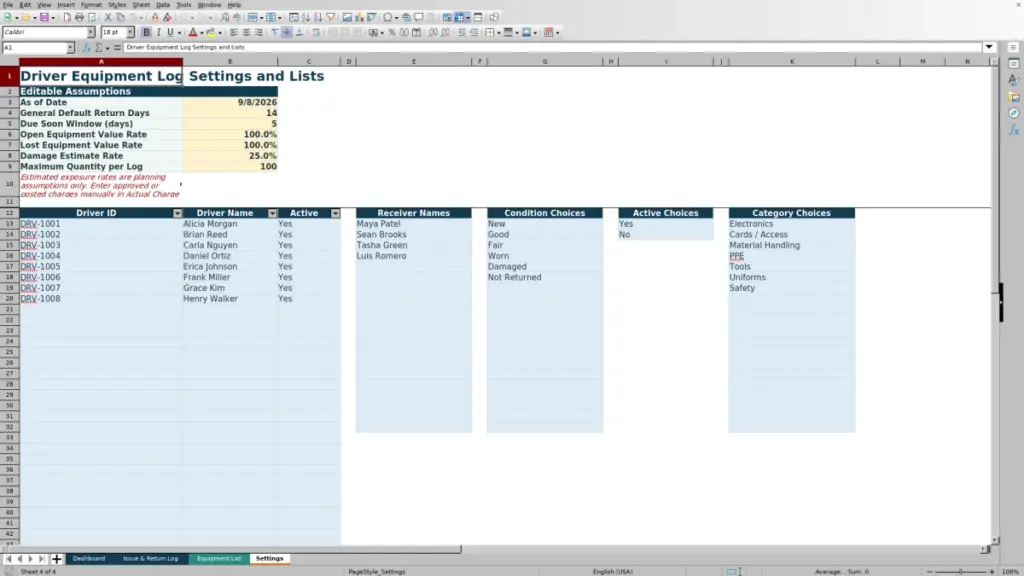Click the Insert Comment icon

(419, 18)
